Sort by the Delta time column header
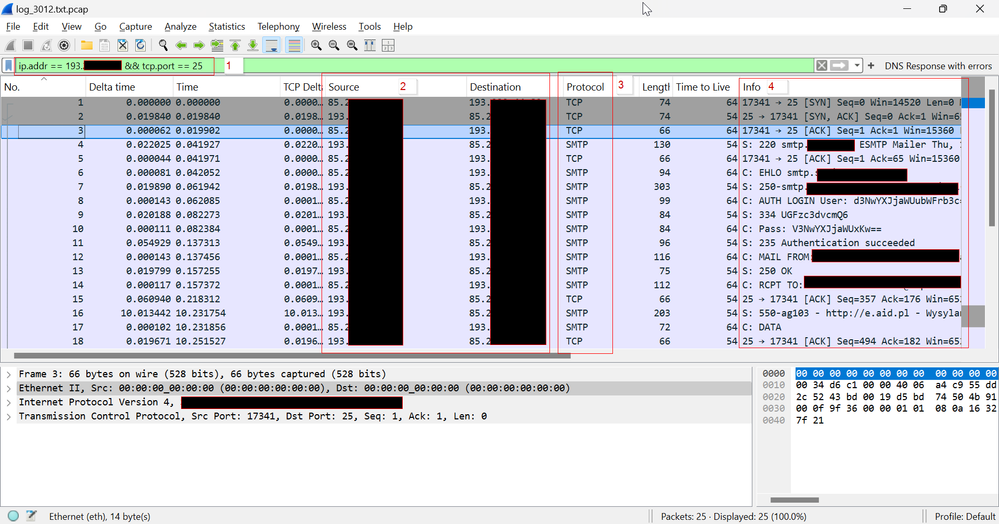Viewport: 999px width, 524px height. pos(129,87)
